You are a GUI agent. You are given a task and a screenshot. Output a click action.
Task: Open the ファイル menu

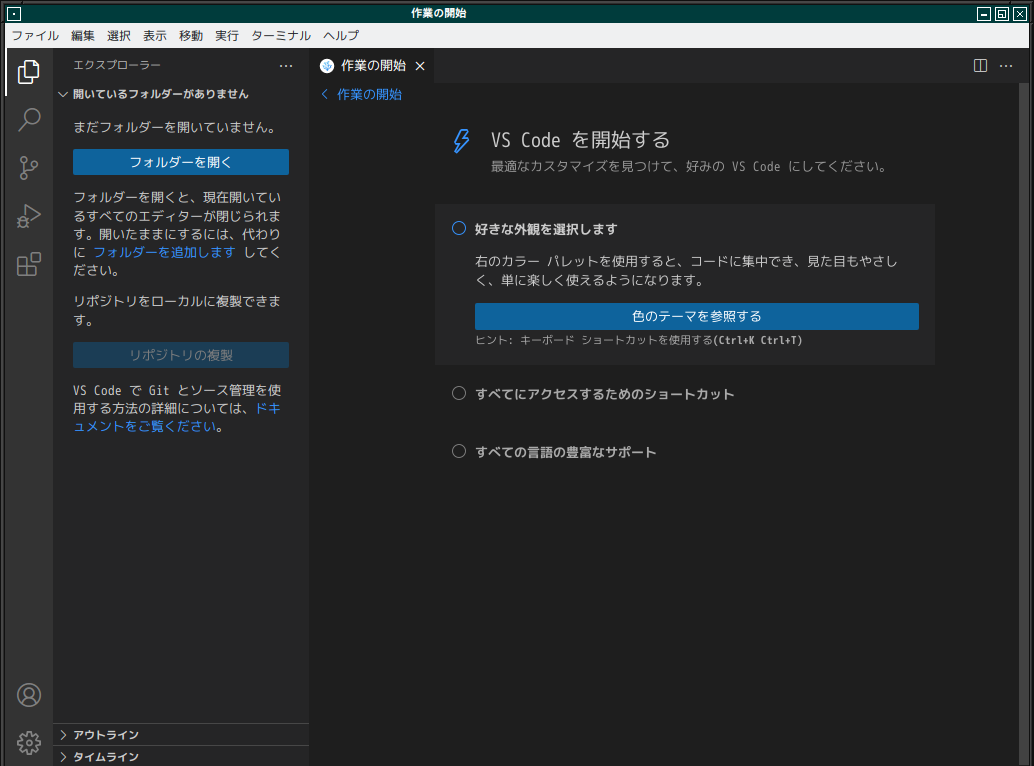point(36,36)
